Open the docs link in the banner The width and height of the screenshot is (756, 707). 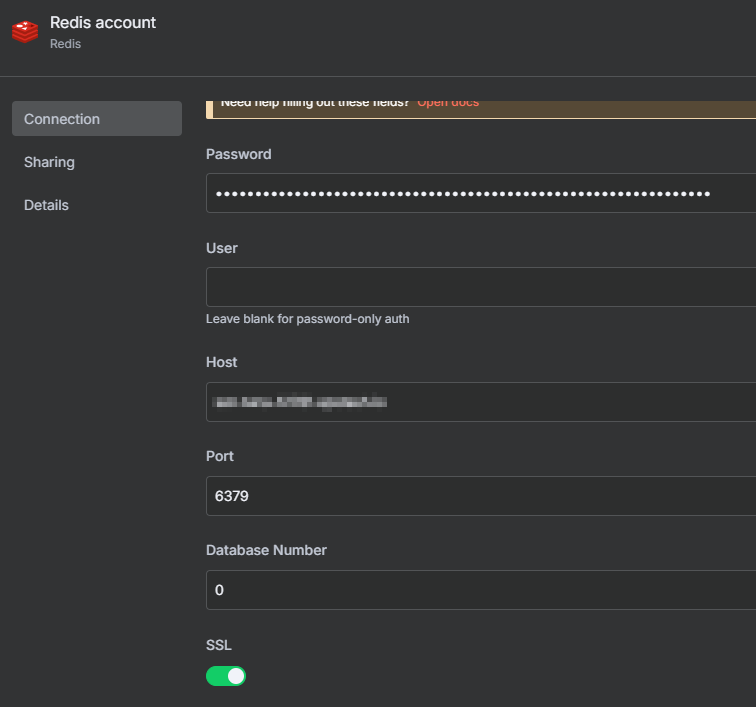coord(448,102)
